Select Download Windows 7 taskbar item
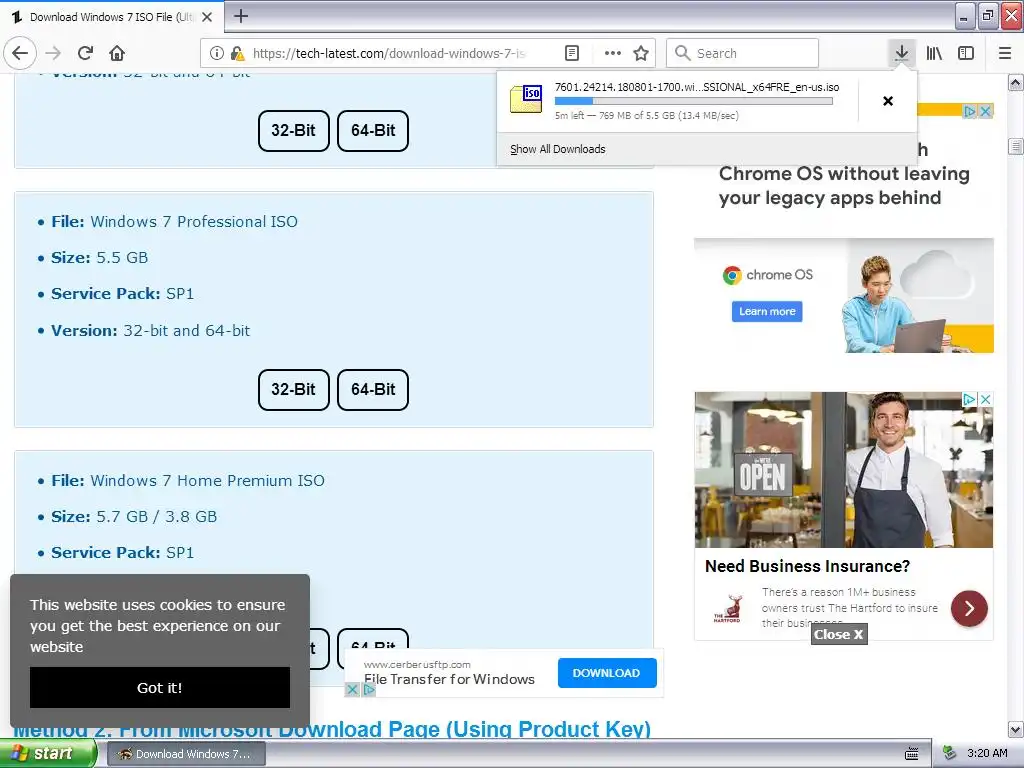1024x768 pixels. click(x=186, y=754)
